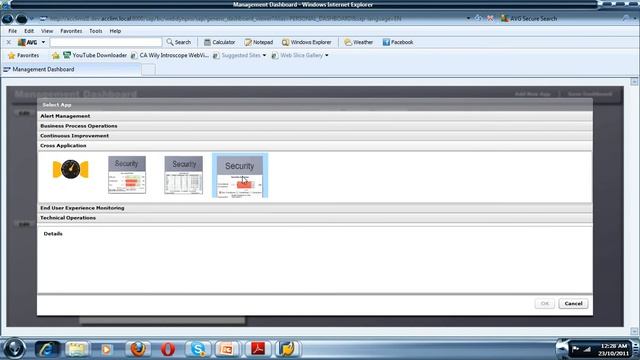Open Internet Explorer on the taskbar
Image resolution: width=640 pixels, height=360 pixels.
[x=47, y=349]
